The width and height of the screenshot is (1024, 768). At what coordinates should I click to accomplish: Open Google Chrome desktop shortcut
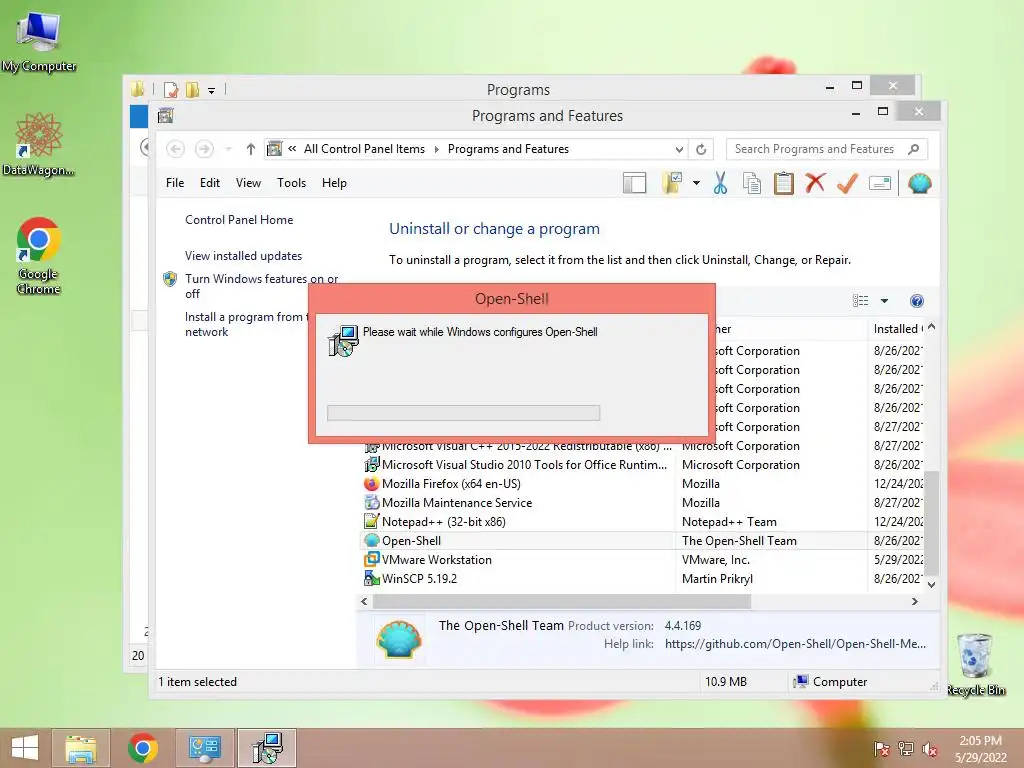[39, 255]
